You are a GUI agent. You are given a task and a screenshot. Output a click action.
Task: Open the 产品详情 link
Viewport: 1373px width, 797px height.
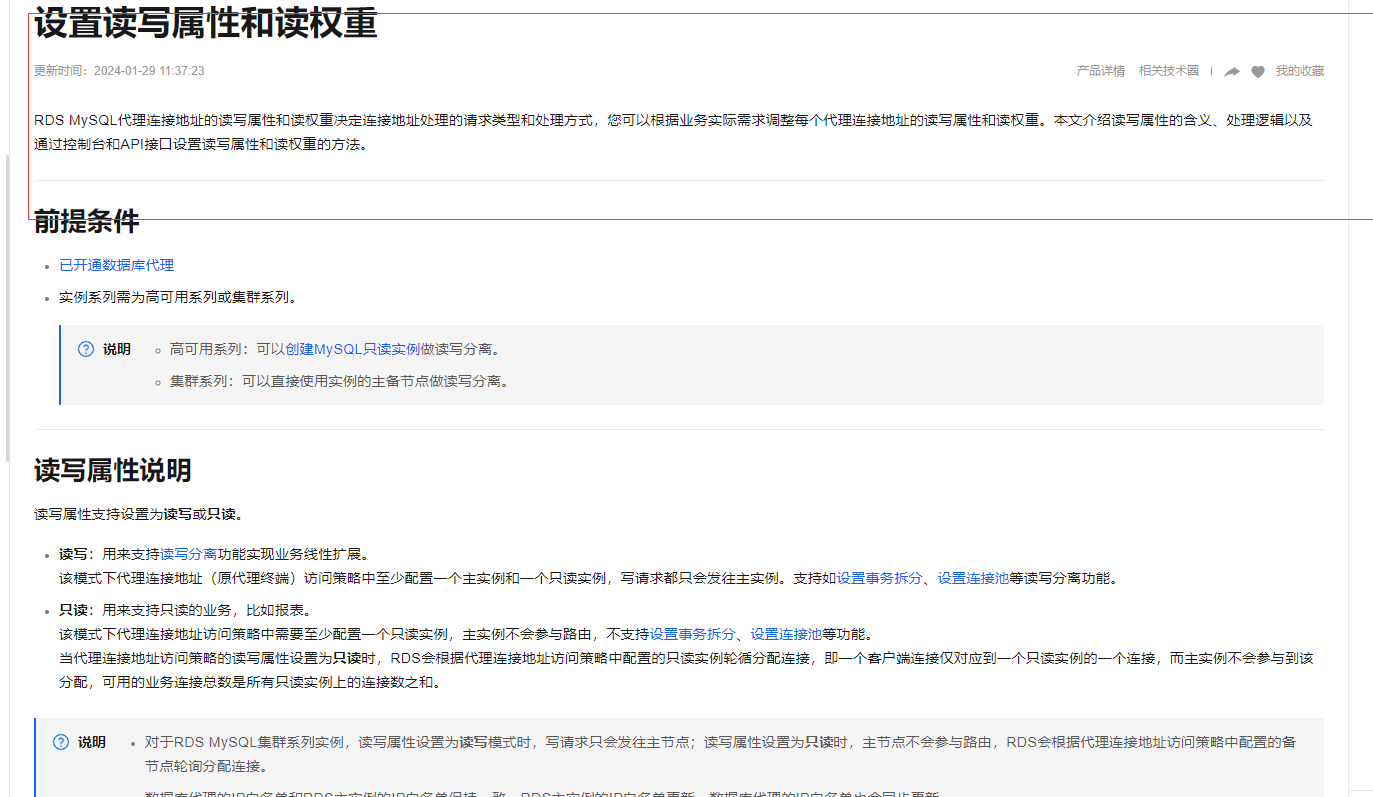tap(1100, 71)
